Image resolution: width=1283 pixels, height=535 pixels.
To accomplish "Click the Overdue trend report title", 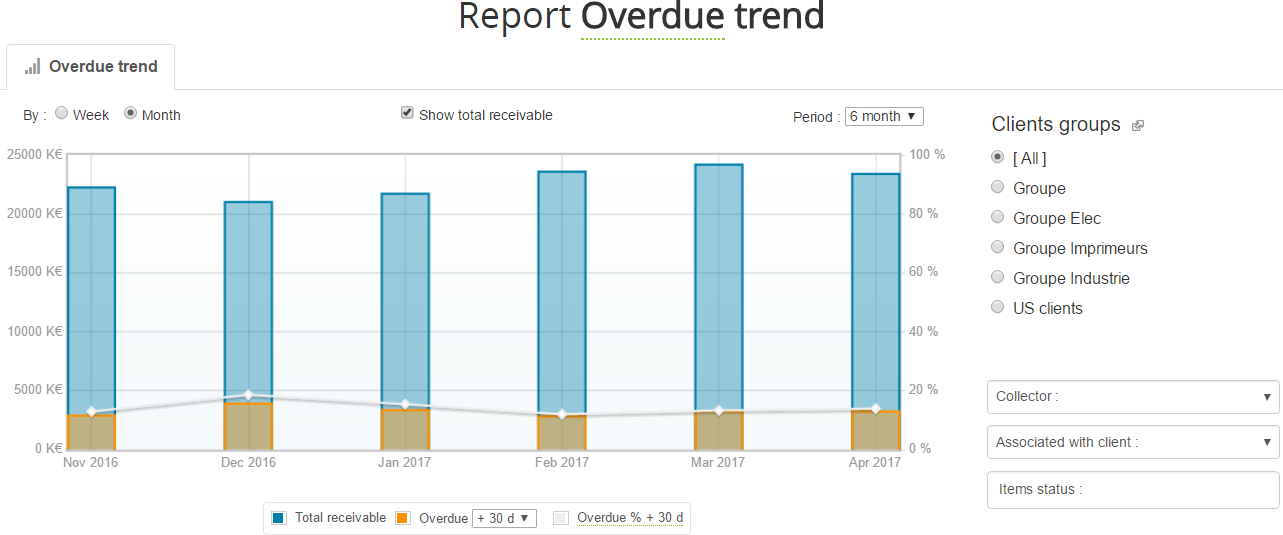I will click(702, 17).
